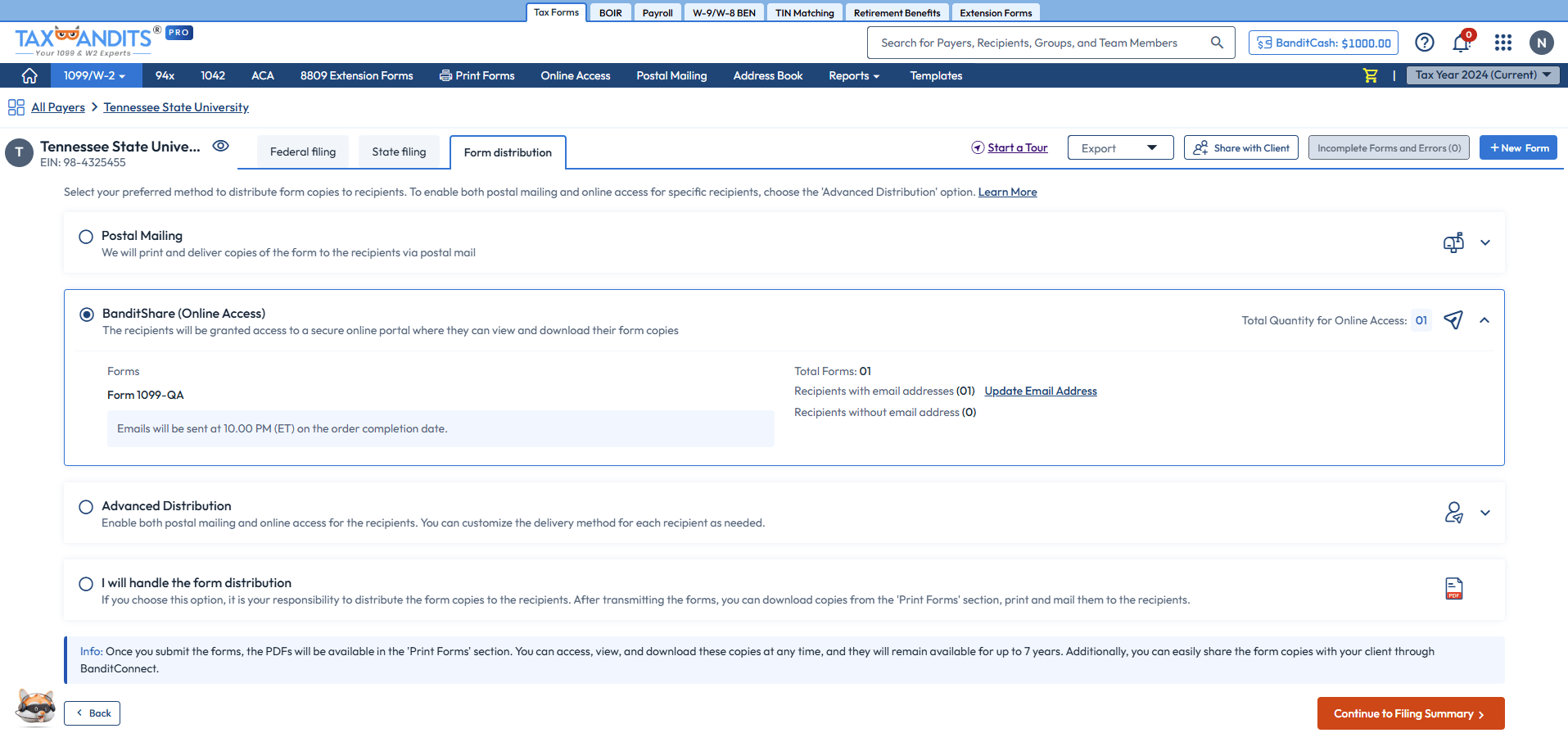The width and height of the screenshot is (1568, 742).
Task: Click the All Payers grid icon
Action: pyautogui.click(x=16, y=107)
